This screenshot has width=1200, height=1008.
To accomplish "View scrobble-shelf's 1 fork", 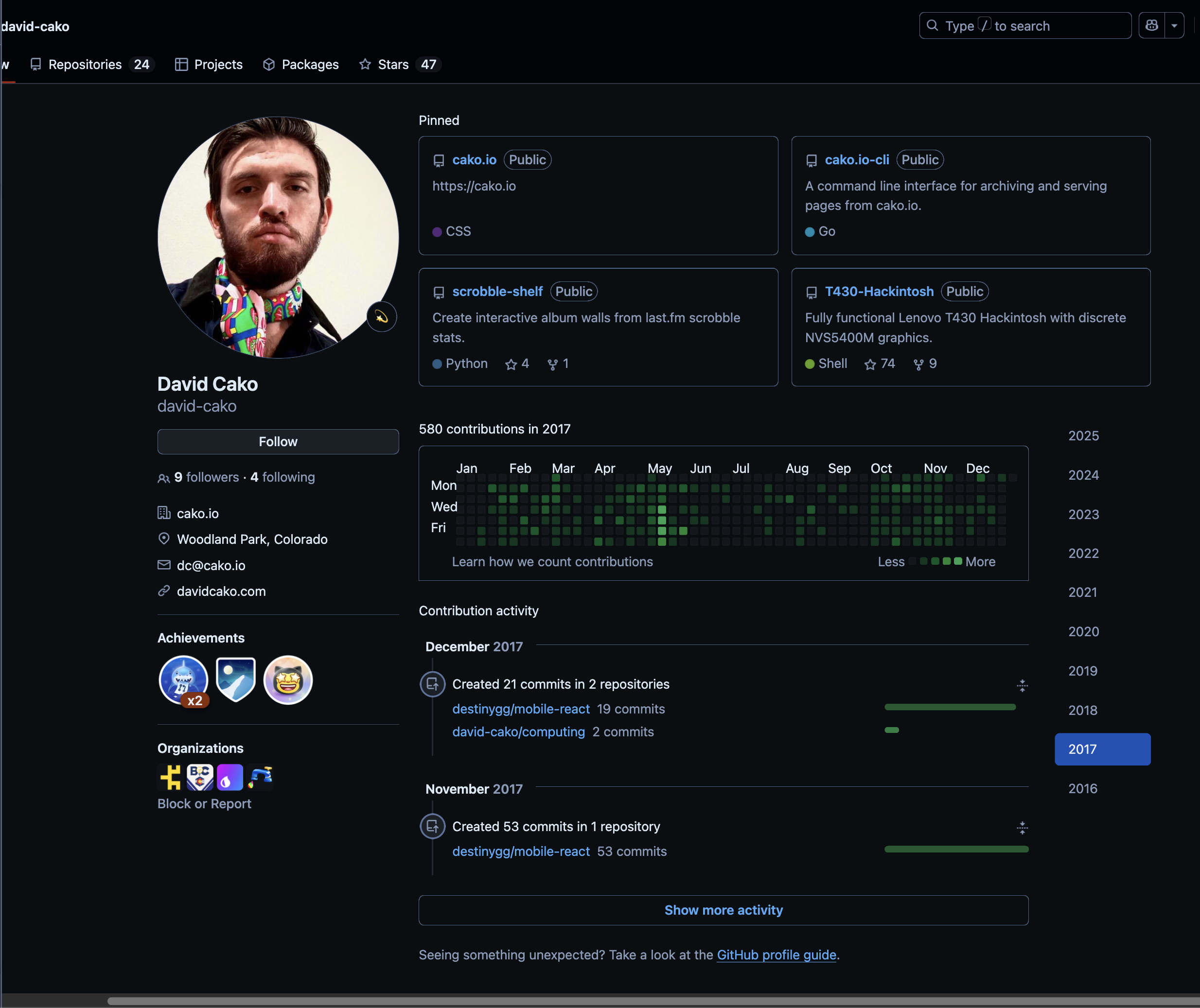I will click(558, 364).
